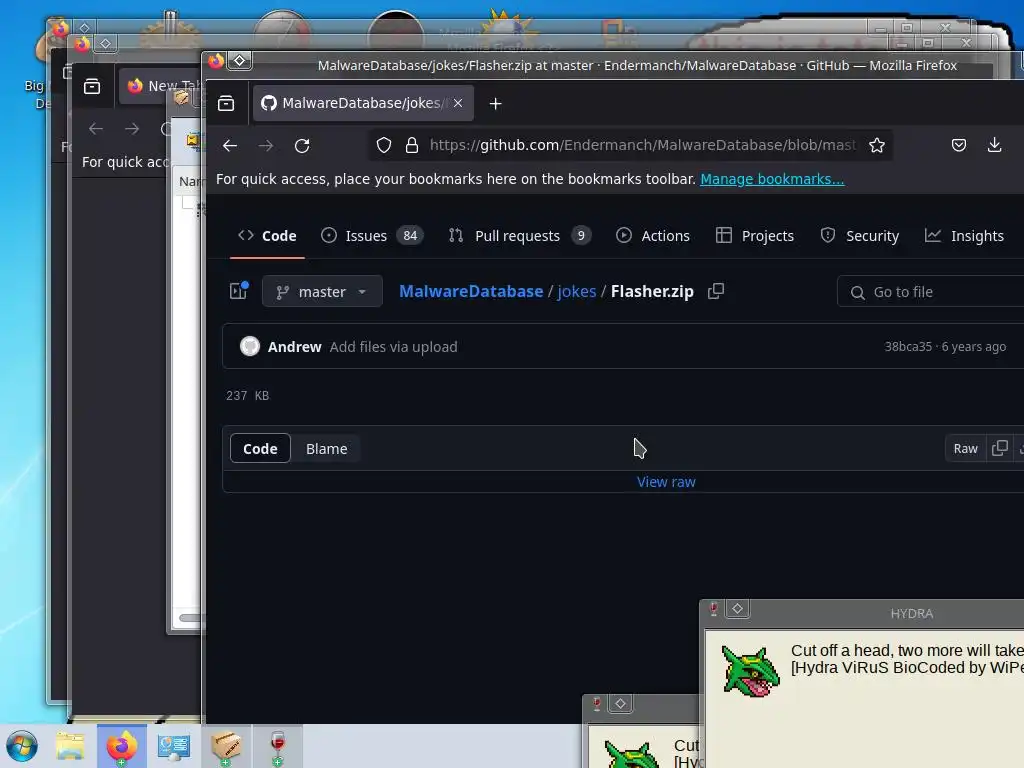Open Firefox downloads arrow

coord(994,145)
